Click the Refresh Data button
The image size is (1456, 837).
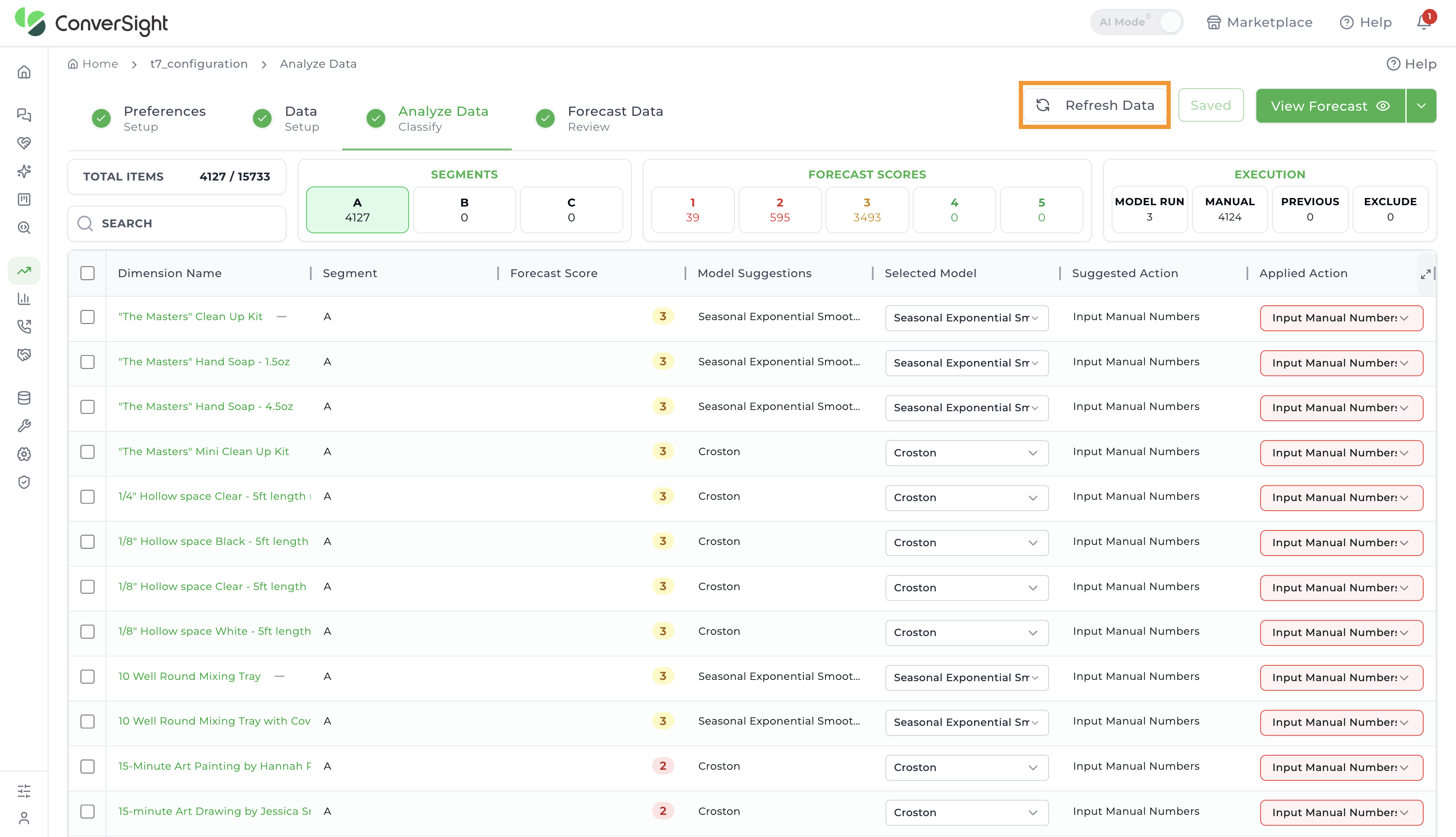pyautogui.click(x=1095, y=105)
